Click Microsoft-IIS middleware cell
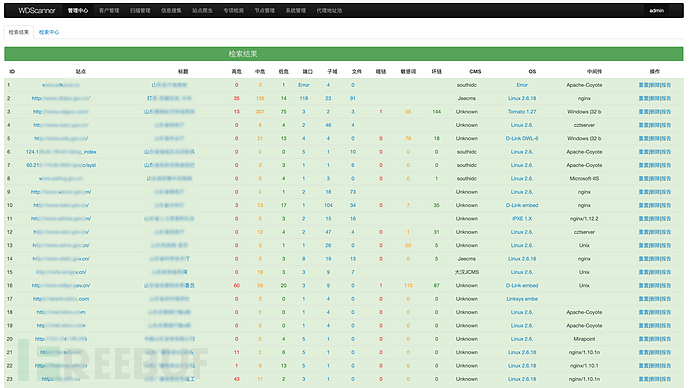The height and width of the screenshot is (388, 690). (584, 179)
